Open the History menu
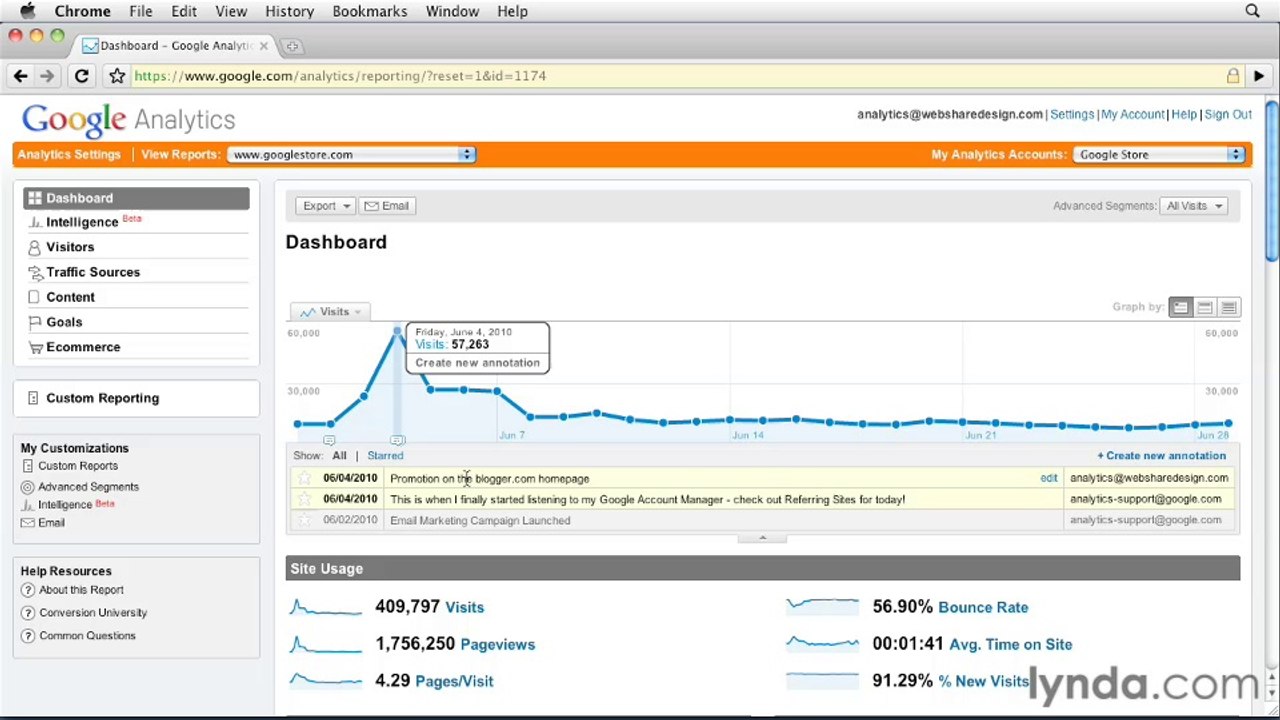The height and width of the screenshot is (720, 1280). 289,11
